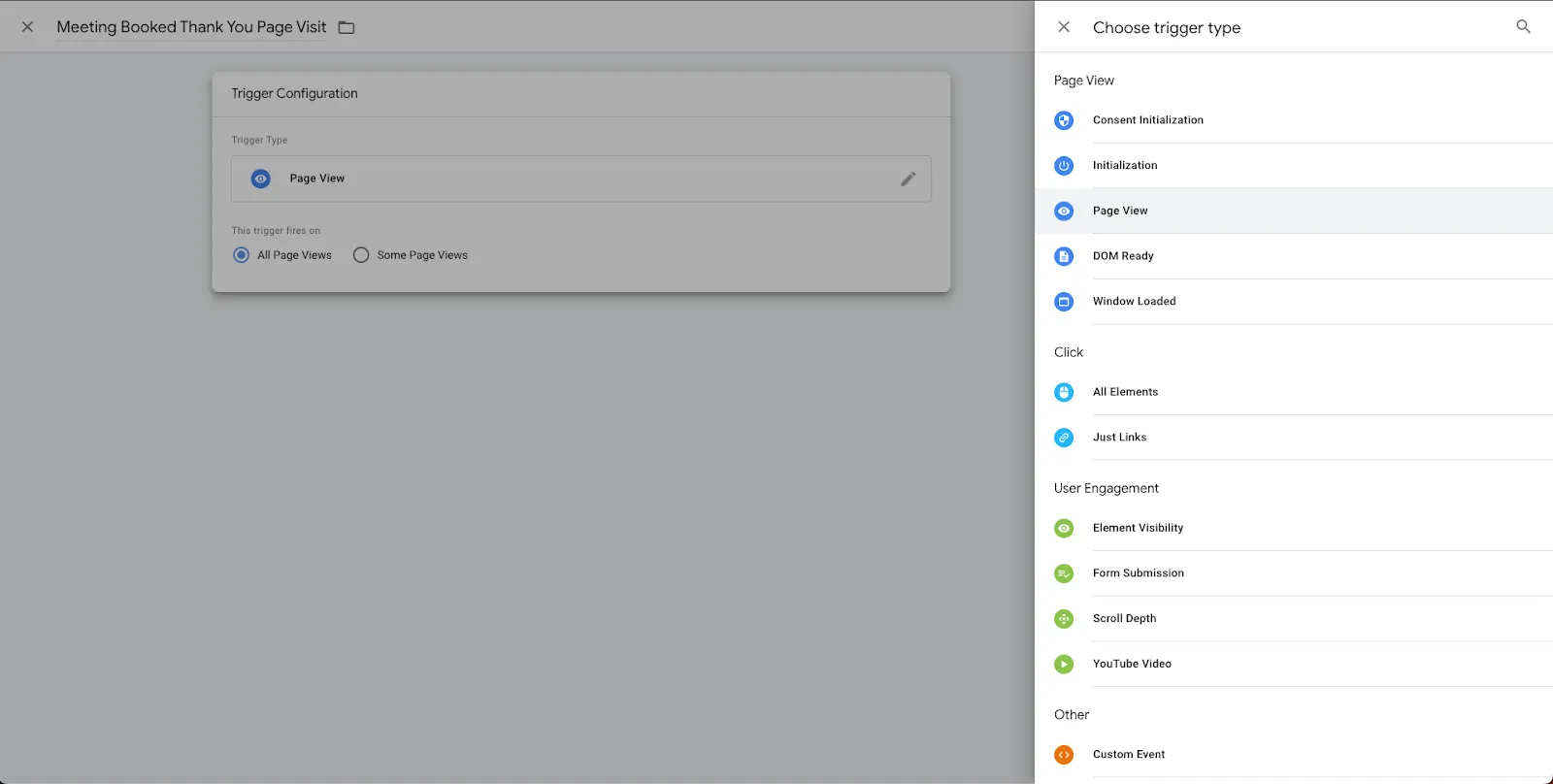This screenshot has width=1553, height=784.
Task: Choose Initialization trigger type
Action: (1294, 166)
